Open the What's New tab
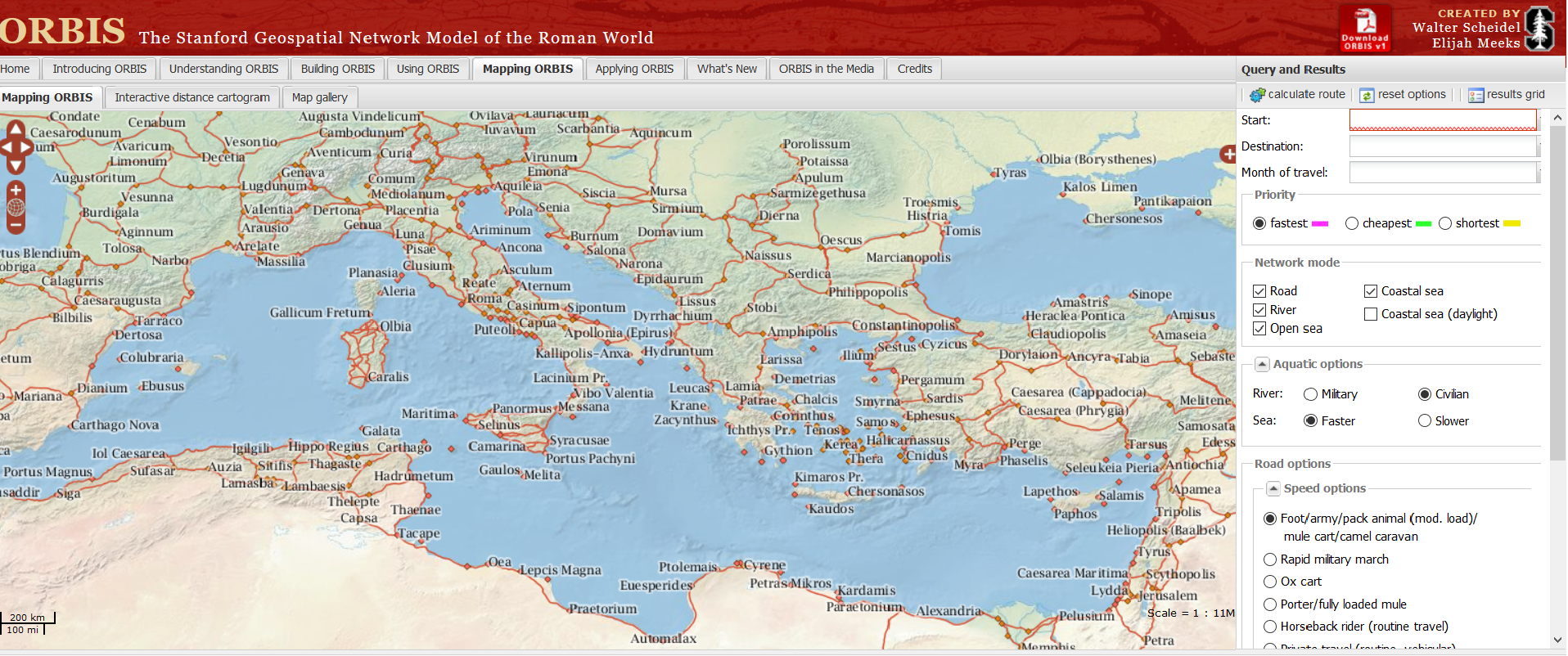Viewport: 1568px width, 656px height. tap(727, 69)
